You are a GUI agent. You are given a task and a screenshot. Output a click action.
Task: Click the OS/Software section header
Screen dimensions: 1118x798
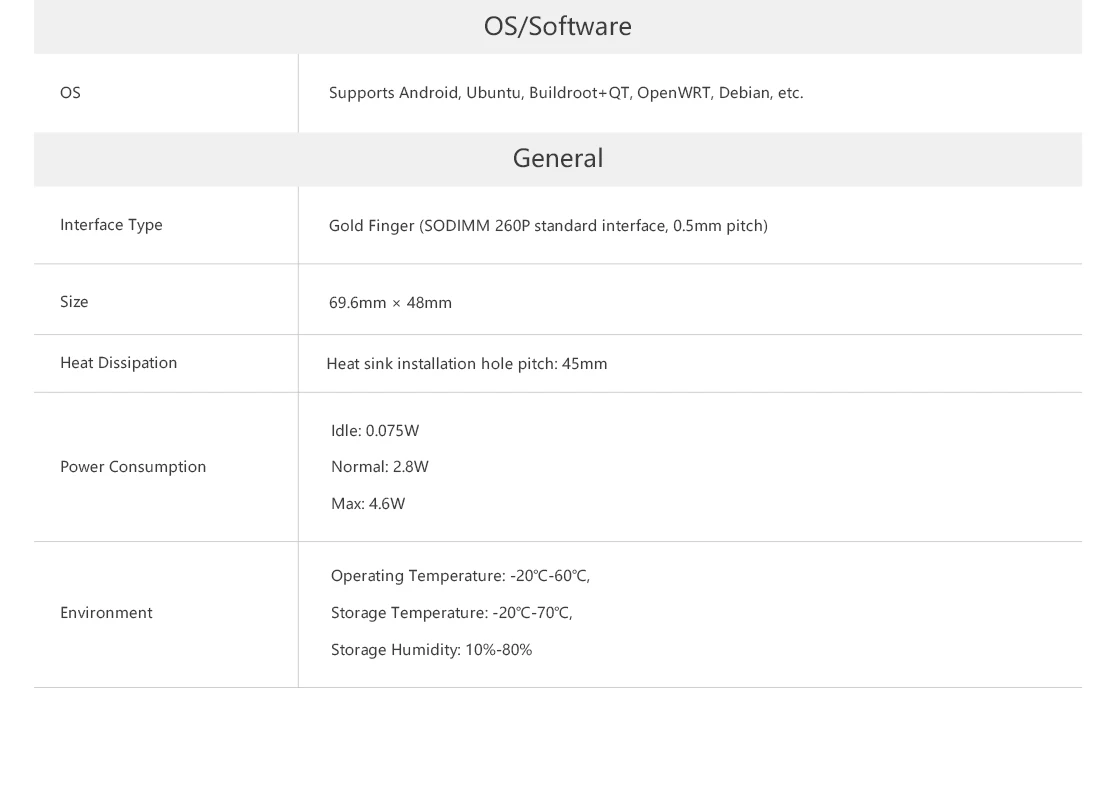point(558,26)
